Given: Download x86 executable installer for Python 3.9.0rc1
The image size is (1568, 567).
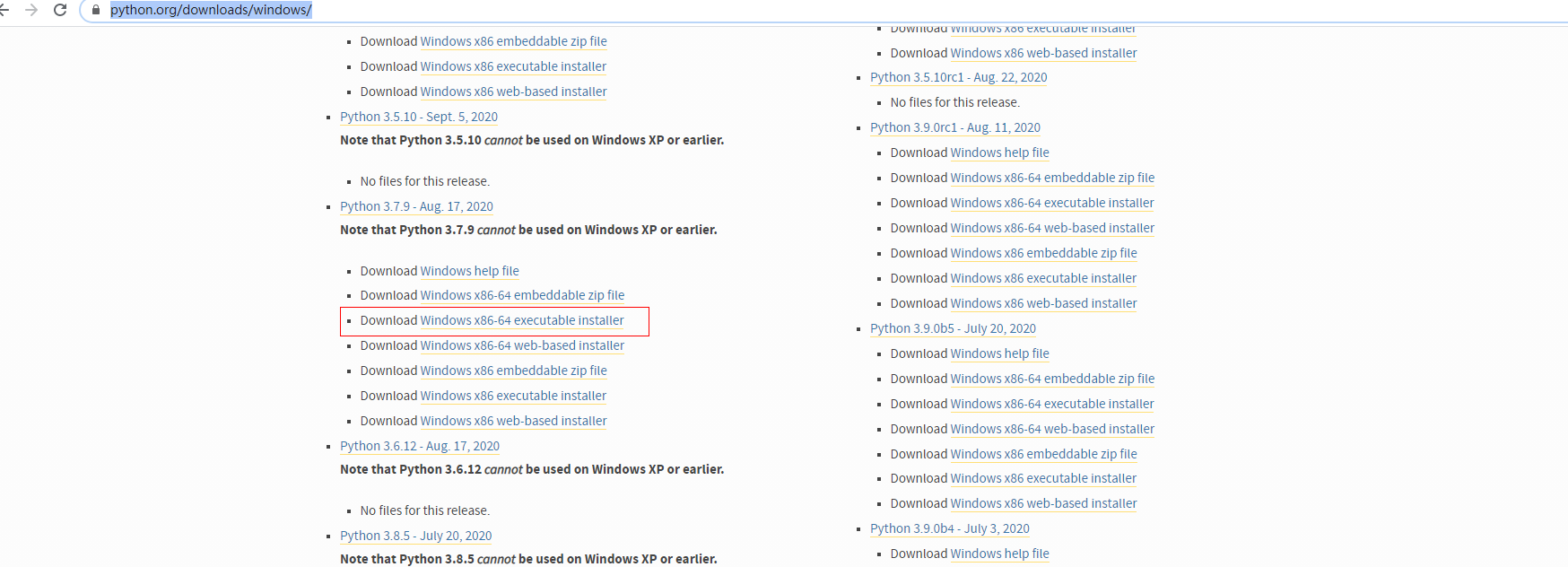Looking at the screenshot, I should pyautogui.click(x=1043, y=278).
